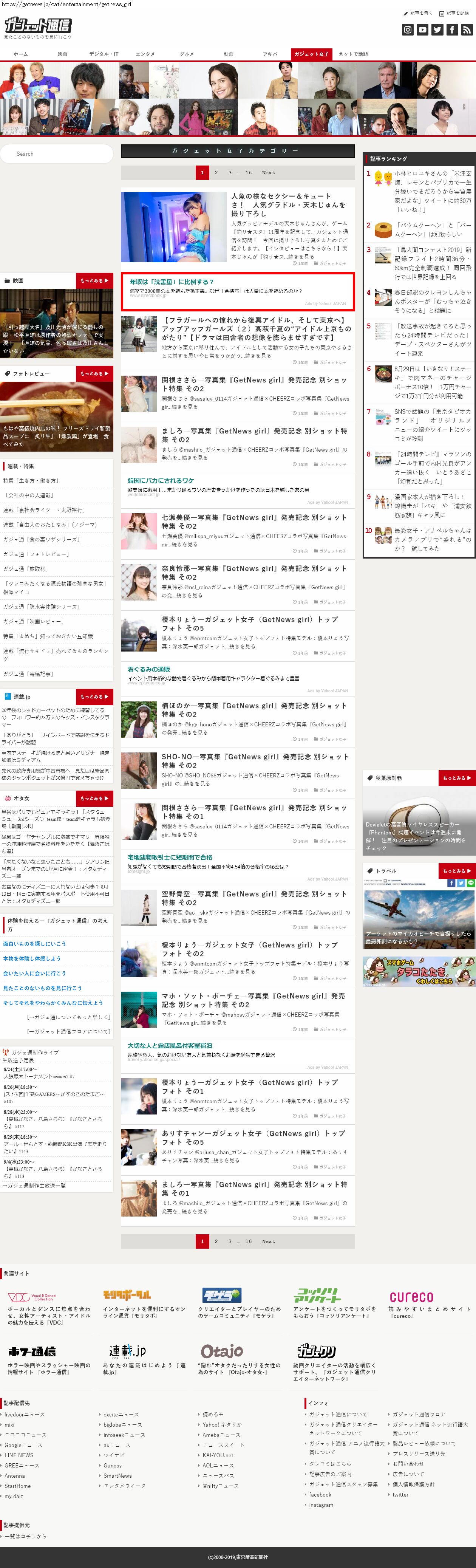Viewport: 476px width, 1568px height.
Task: Click the Otajo logo in related sites
Action: point(221,1351)
